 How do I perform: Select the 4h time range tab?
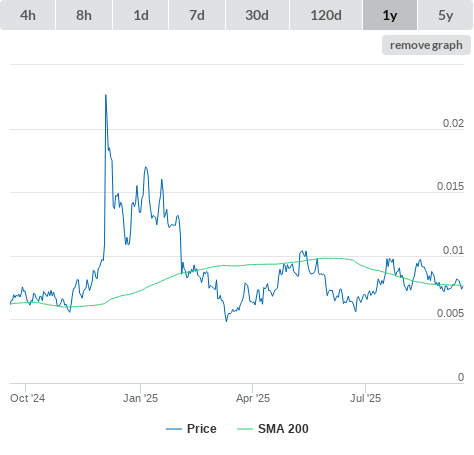click(28, 15)
